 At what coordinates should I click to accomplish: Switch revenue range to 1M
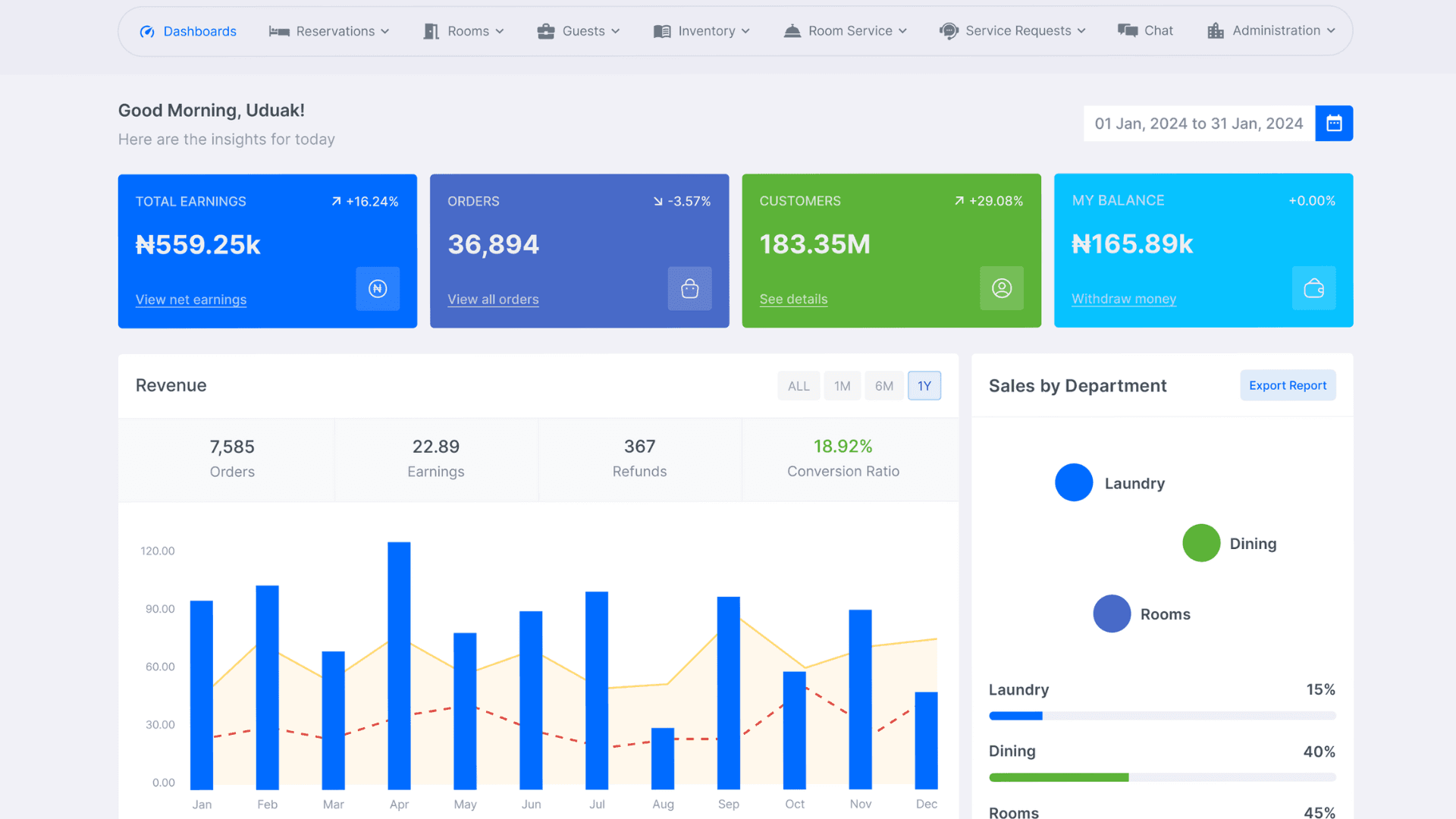[x=842, y=386]
